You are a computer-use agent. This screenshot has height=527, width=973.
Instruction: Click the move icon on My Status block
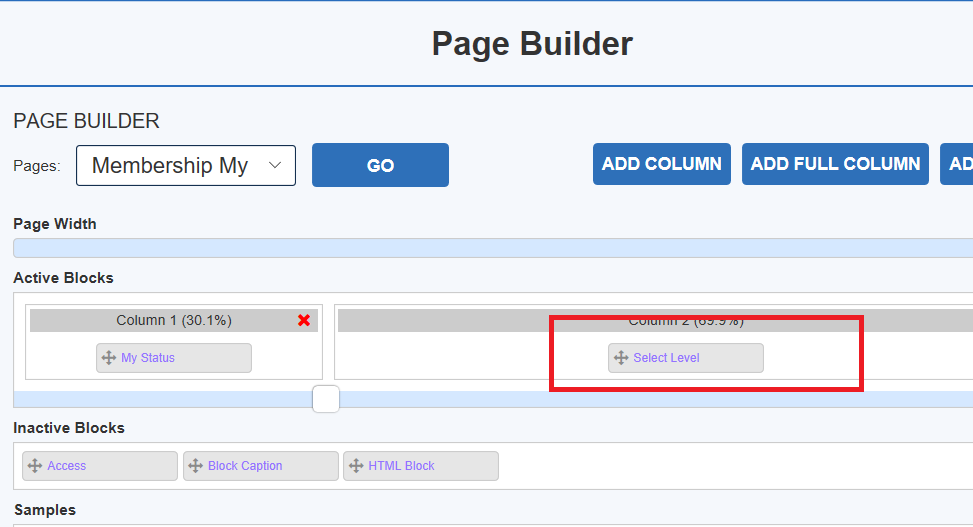click(109, 358)
